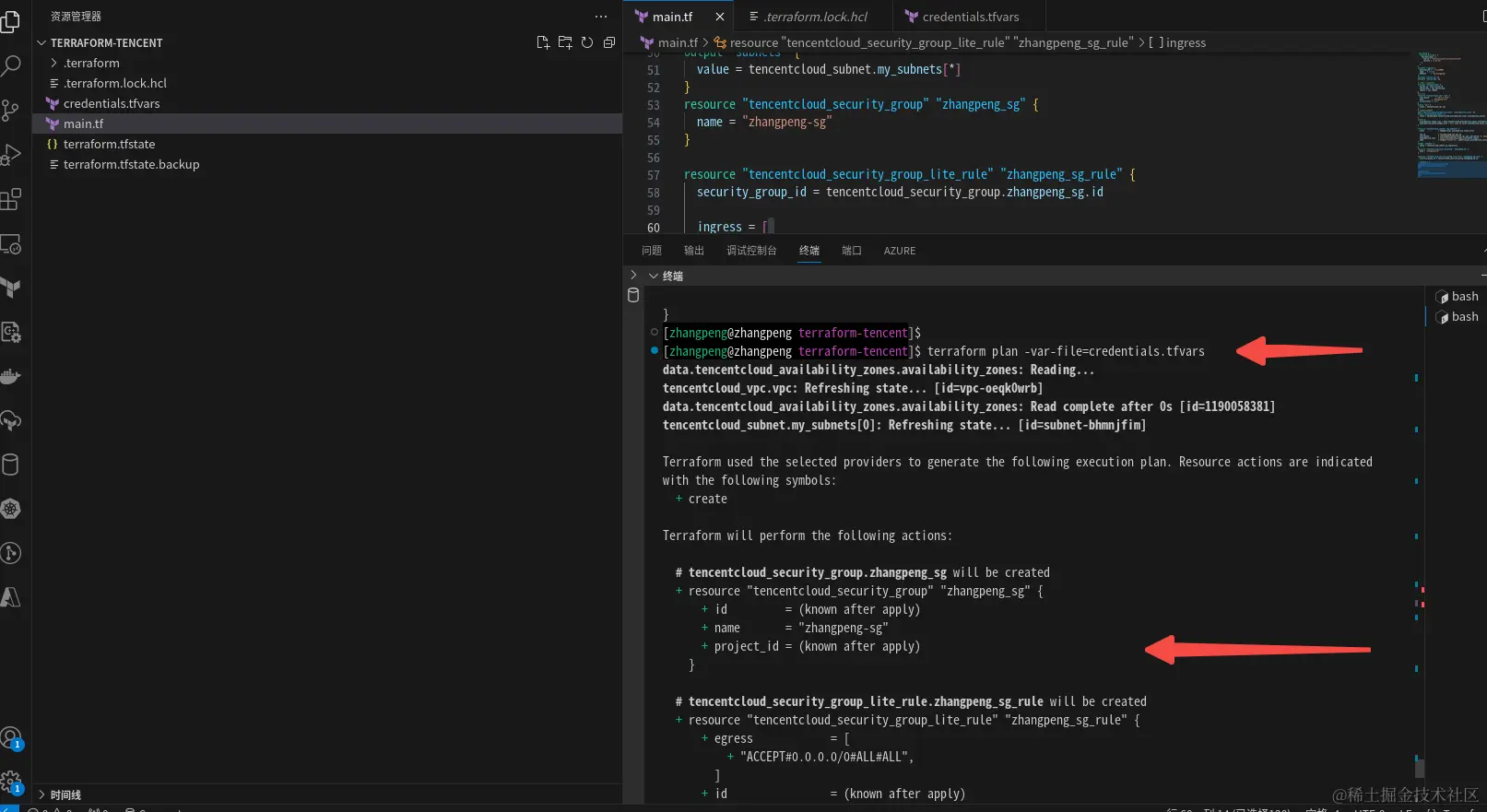1487x812 pixels.
Task: Close the main.tf editor tab
Action: [720, 17]
